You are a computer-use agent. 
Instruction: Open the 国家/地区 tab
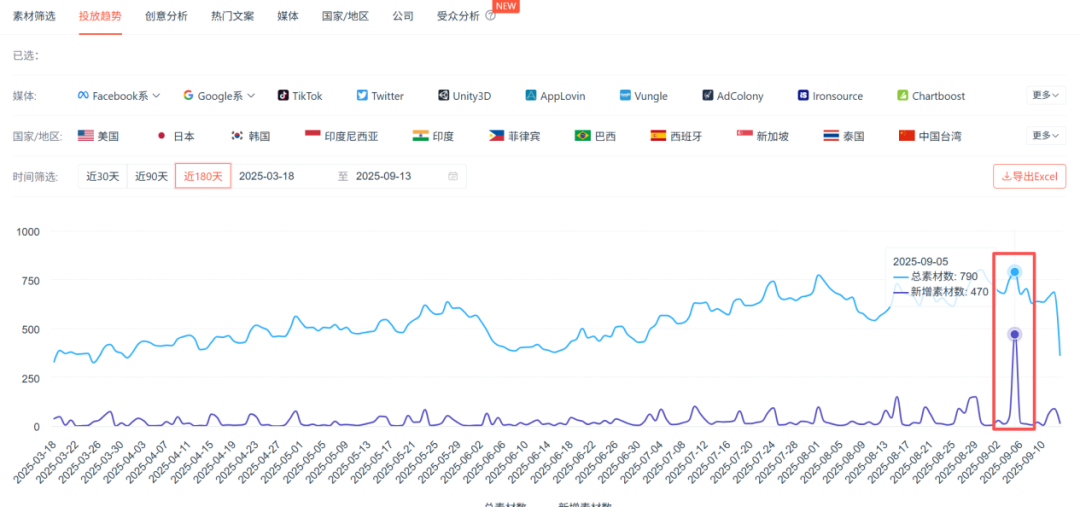click(345, 16)
